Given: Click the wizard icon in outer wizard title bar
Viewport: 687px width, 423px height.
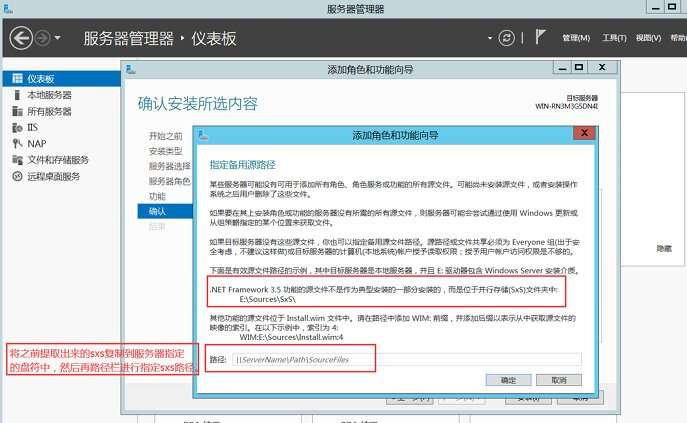Looking at the screenshot, I should tap(131, 69).
